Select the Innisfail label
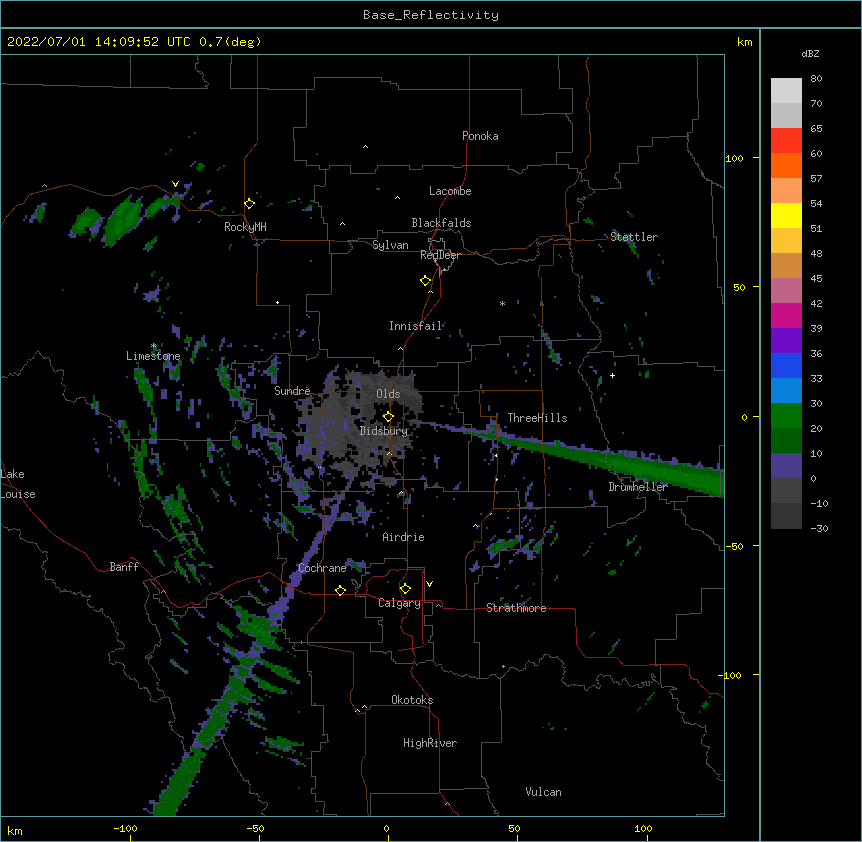The height and width of the screenshot is (842, 862). tap(416, 326)
